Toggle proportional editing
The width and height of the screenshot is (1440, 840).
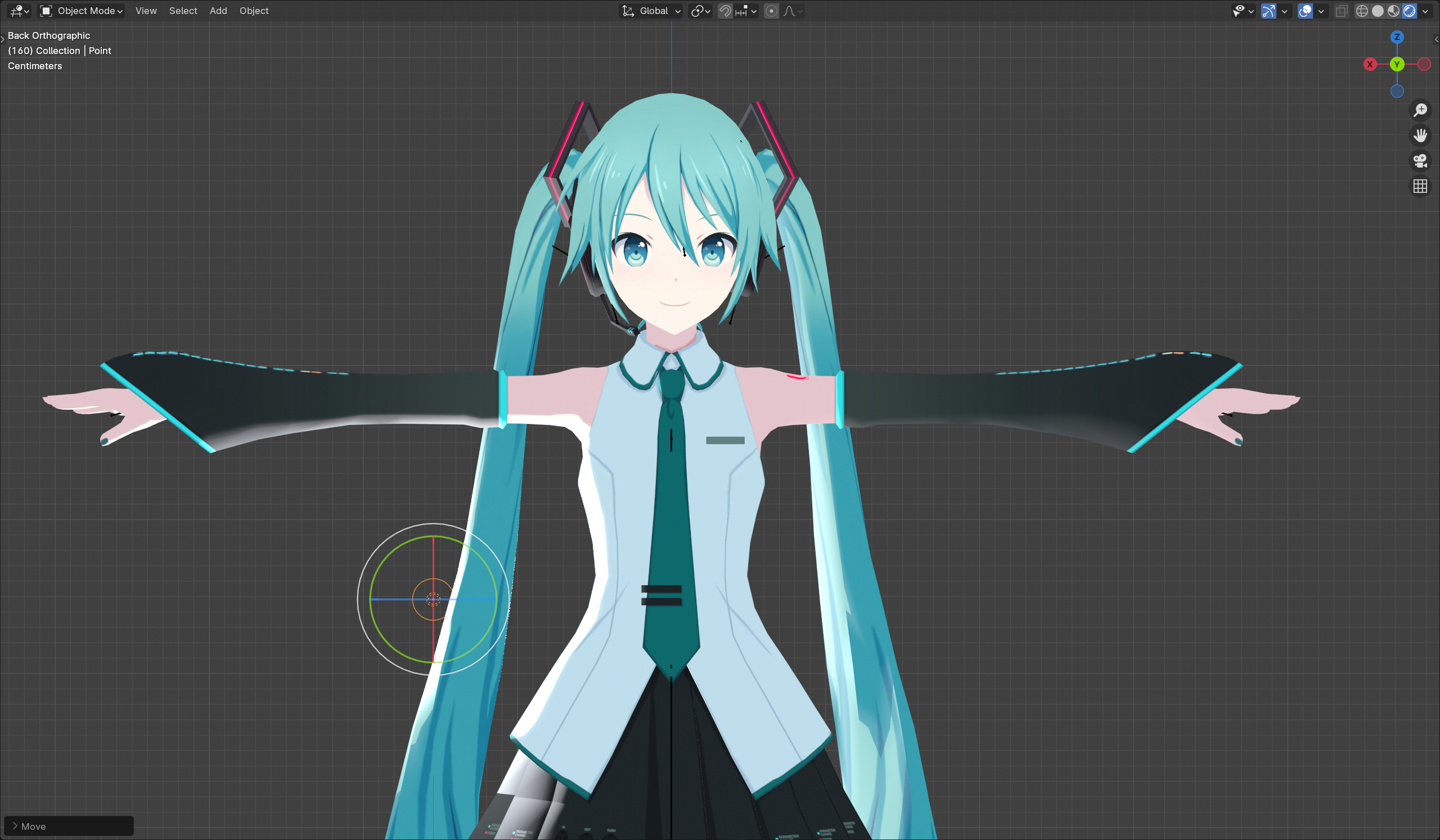click(x=771, y=11)
